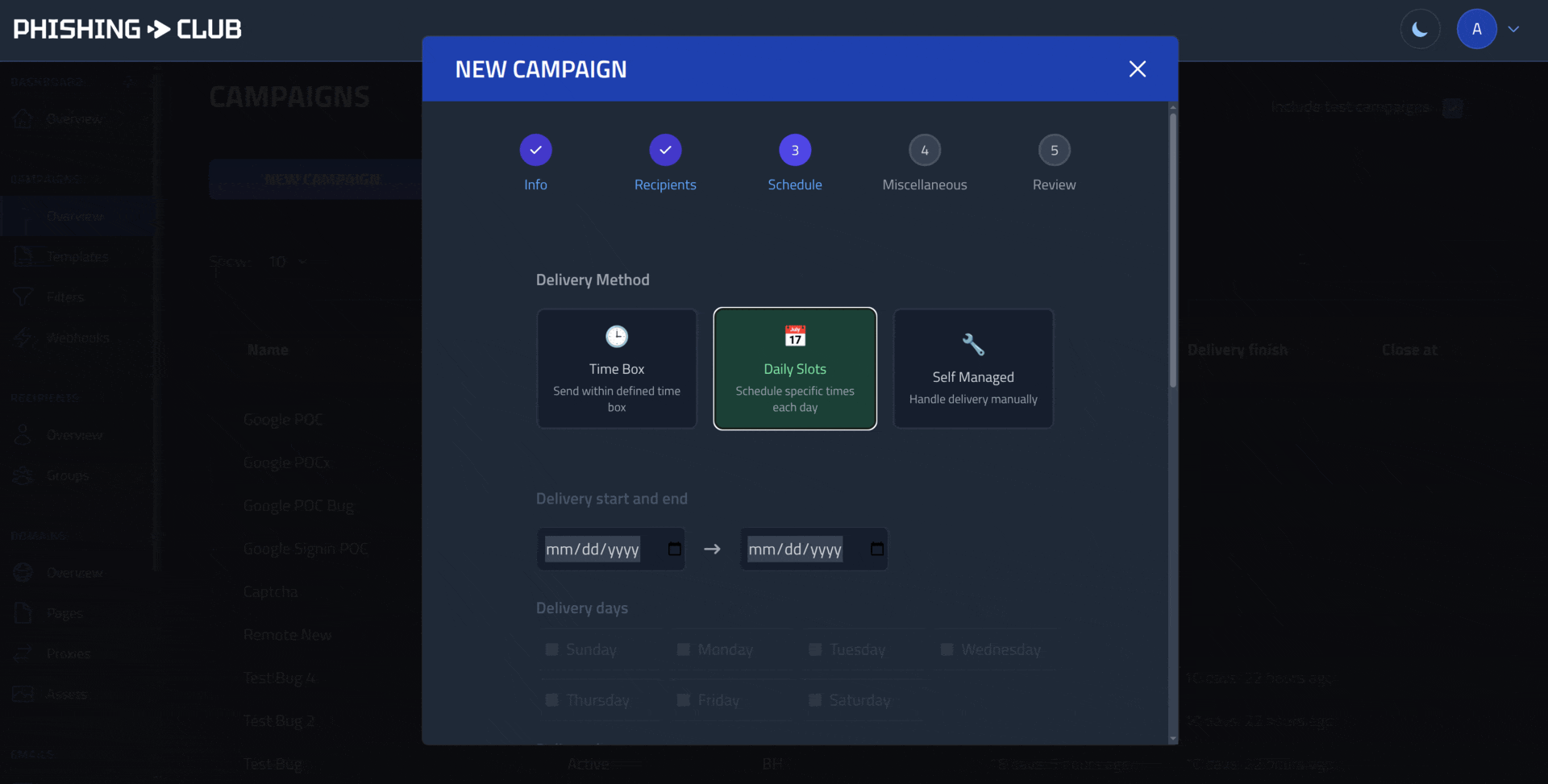Focus the delivery end date field

click(814, 550)
